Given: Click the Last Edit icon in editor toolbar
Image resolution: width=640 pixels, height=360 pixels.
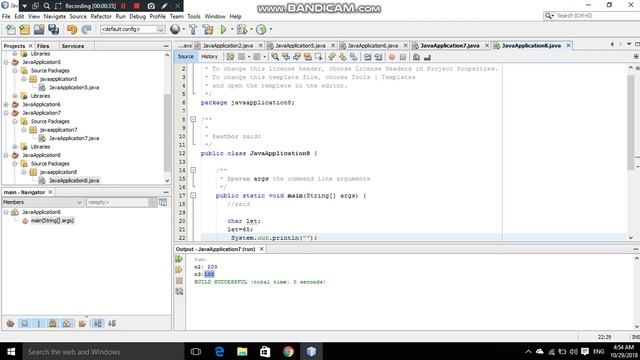Looking at the screenshot, I should (231, 57).
